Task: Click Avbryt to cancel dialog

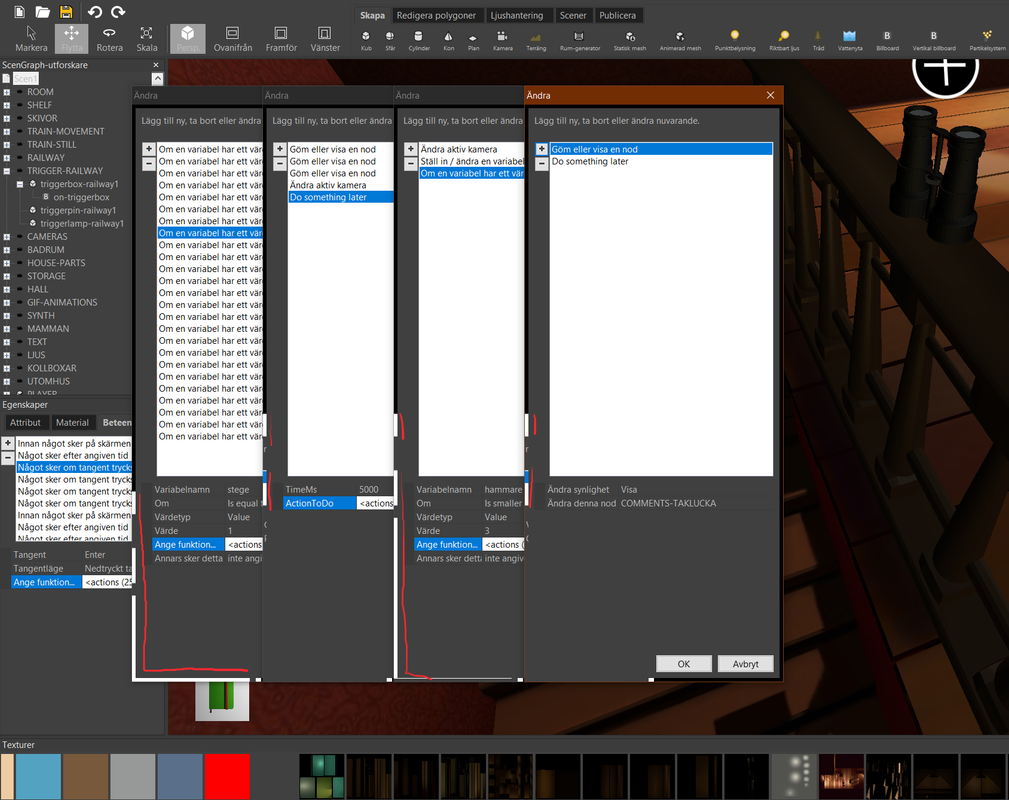Action: coord(745,664)
